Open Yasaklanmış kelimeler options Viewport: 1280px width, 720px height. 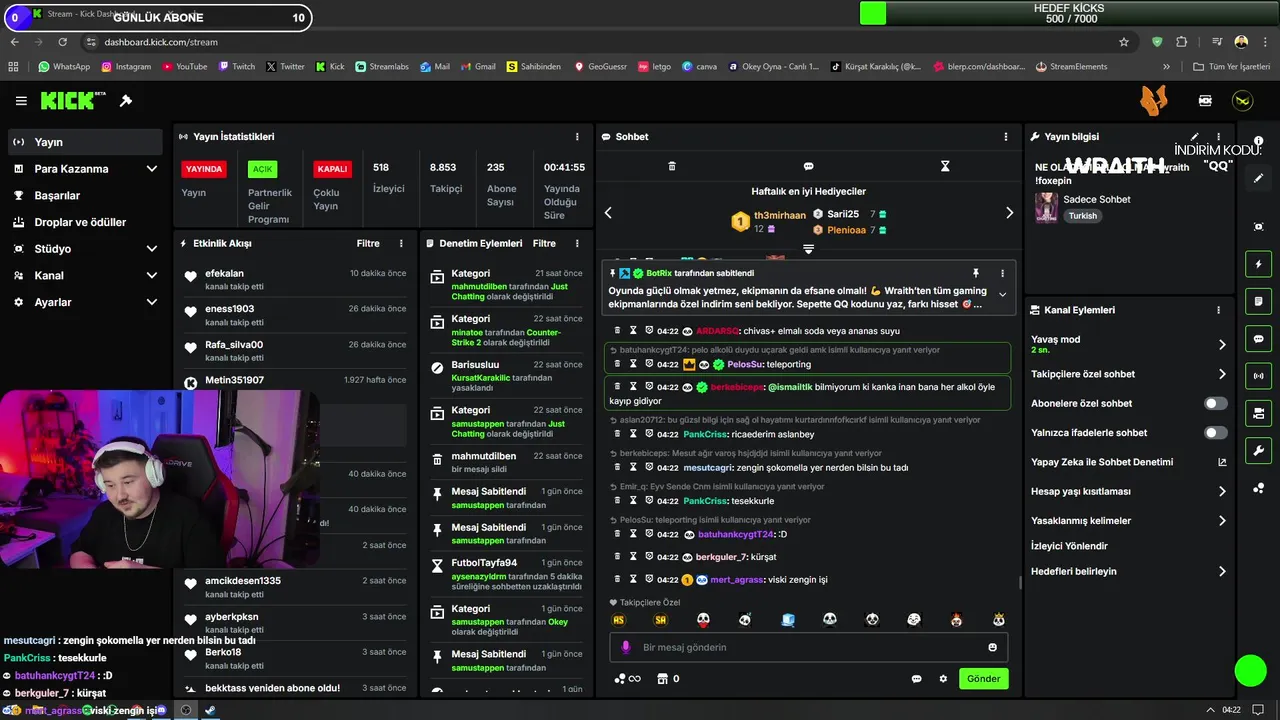click(1128, 521)
